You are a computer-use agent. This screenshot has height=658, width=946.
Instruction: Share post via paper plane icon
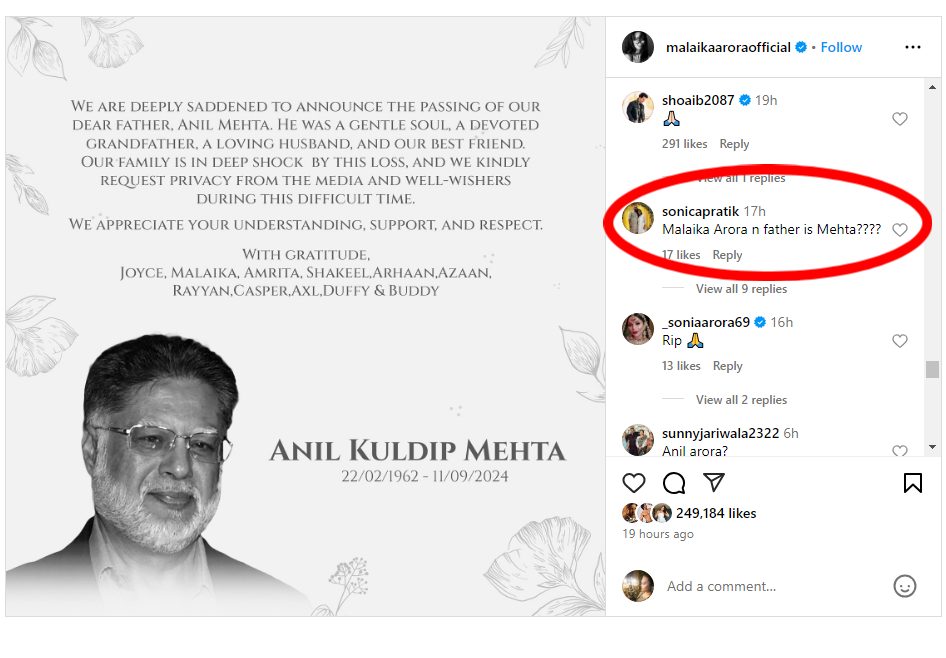(713, 483)
